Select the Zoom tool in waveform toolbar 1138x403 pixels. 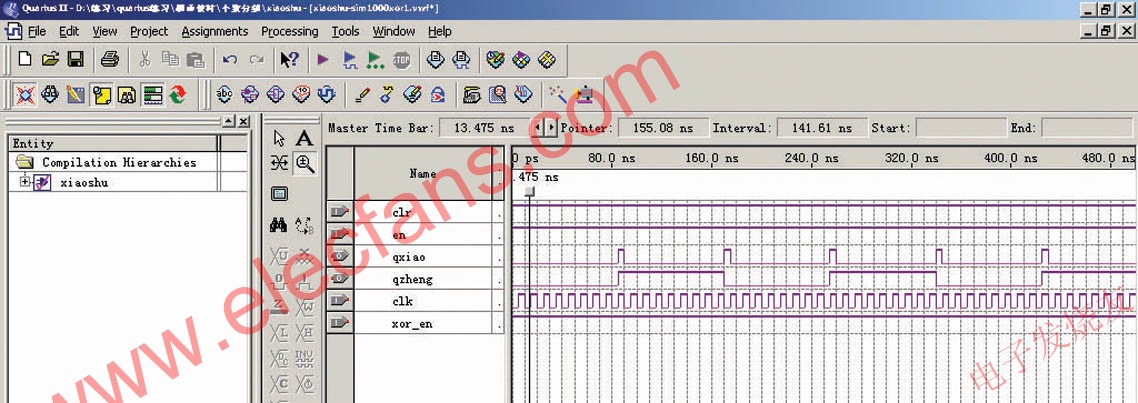(304, 163)
